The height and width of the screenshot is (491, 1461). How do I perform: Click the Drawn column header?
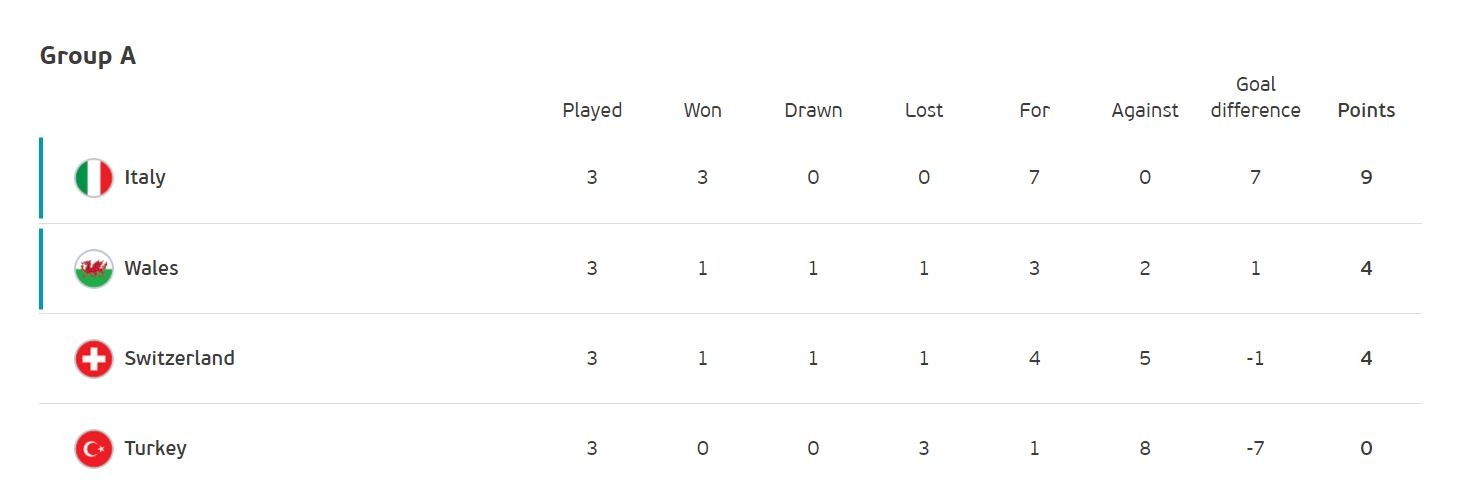(x=813, y=111)
